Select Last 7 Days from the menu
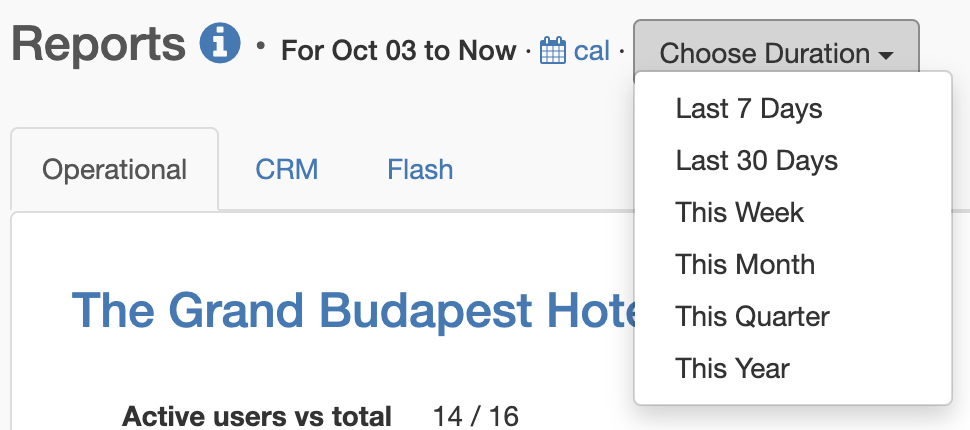 [749, 108]
